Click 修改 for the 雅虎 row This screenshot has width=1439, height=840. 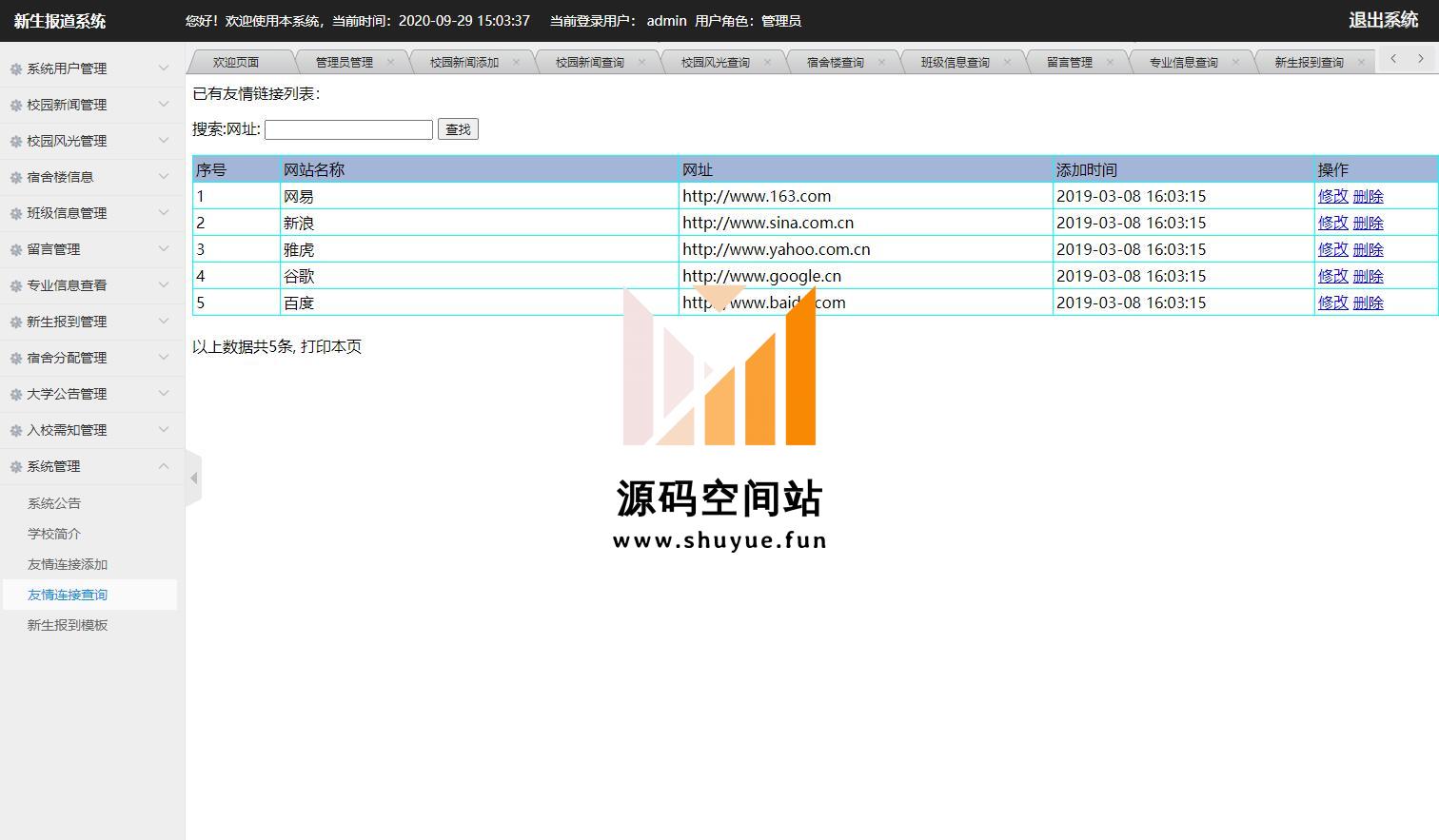click(x=1332, y=249)
